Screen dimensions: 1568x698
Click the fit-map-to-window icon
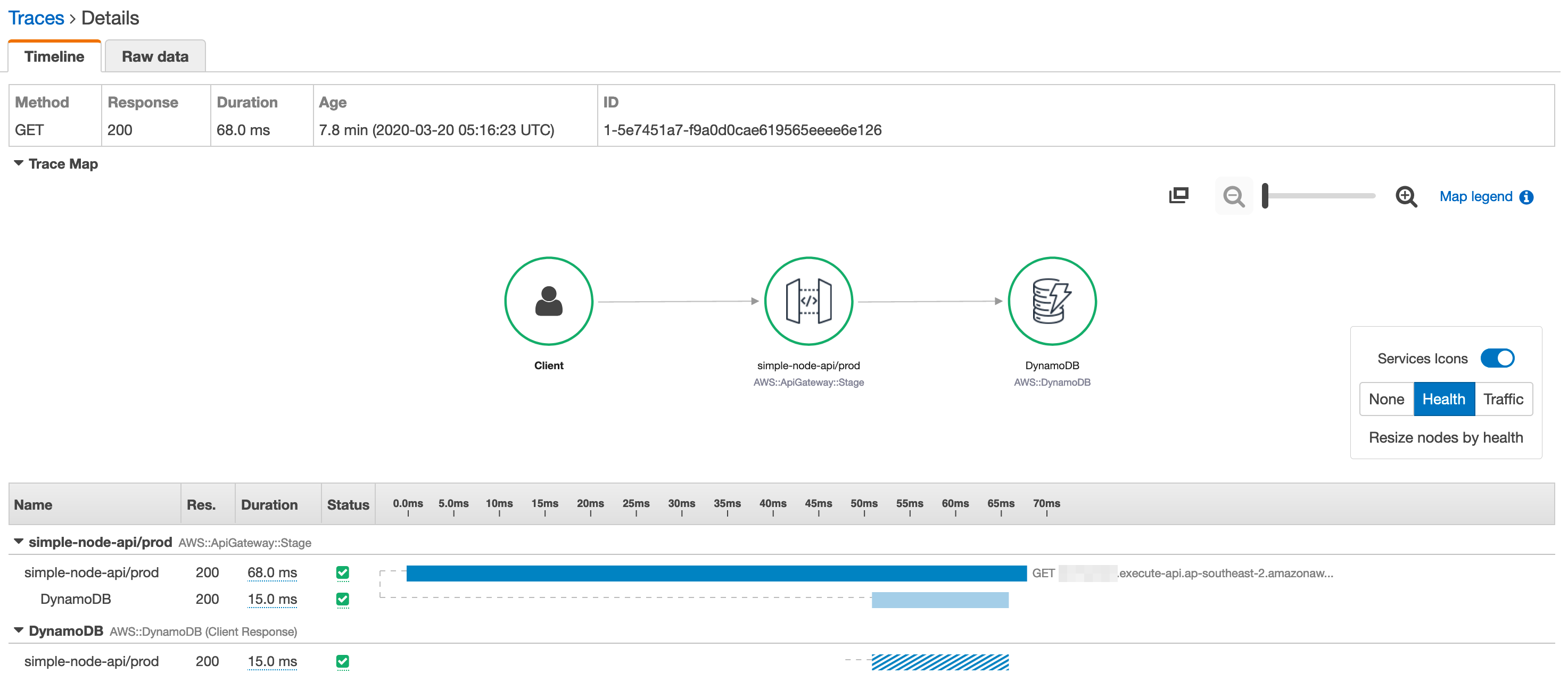1178,196
